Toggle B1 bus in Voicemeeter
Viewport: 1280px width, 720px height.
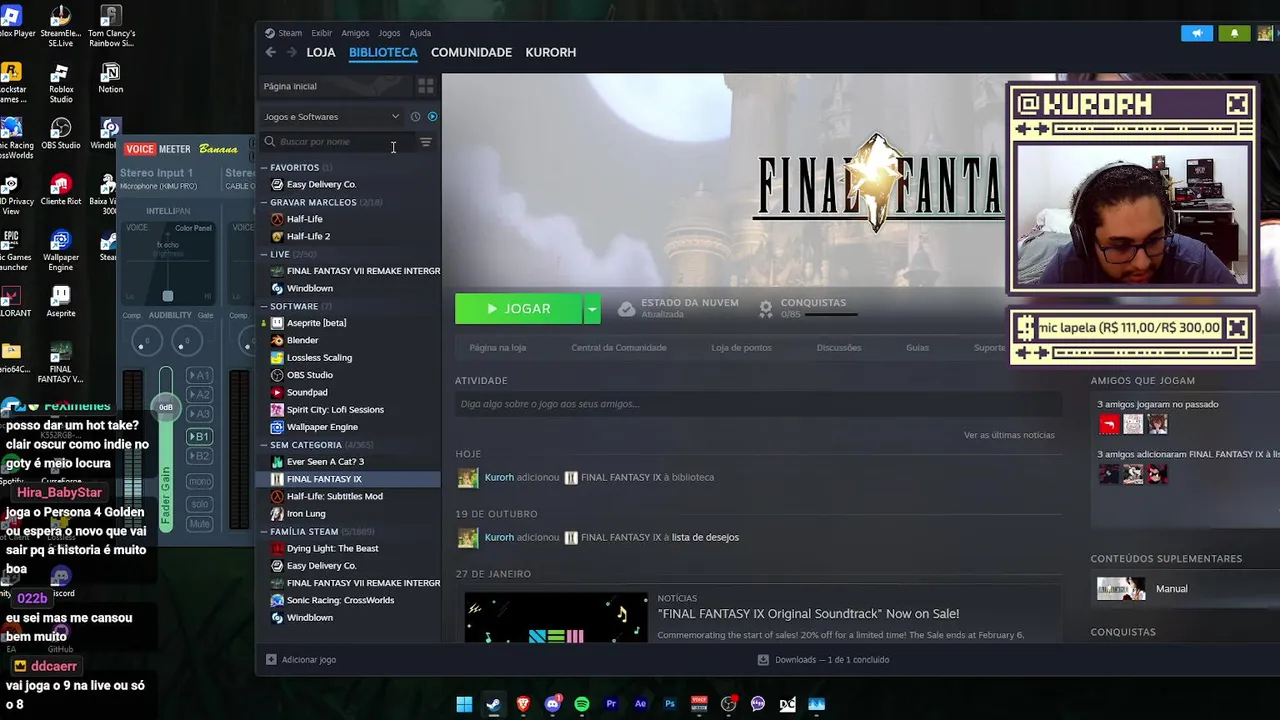200,437
